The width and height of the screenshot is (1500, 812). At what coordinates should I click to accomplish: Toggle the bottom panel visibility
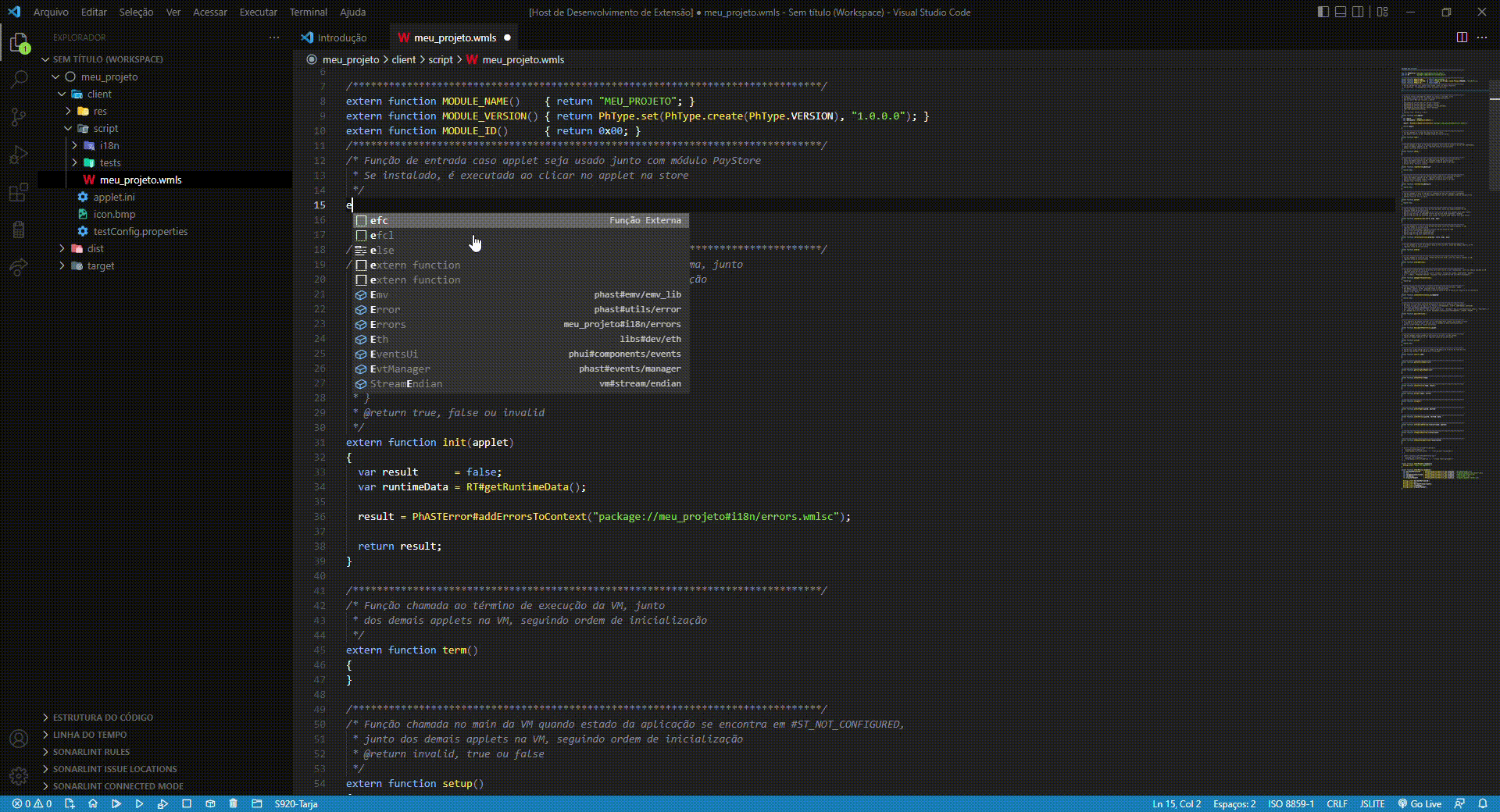pos(1341,12)
